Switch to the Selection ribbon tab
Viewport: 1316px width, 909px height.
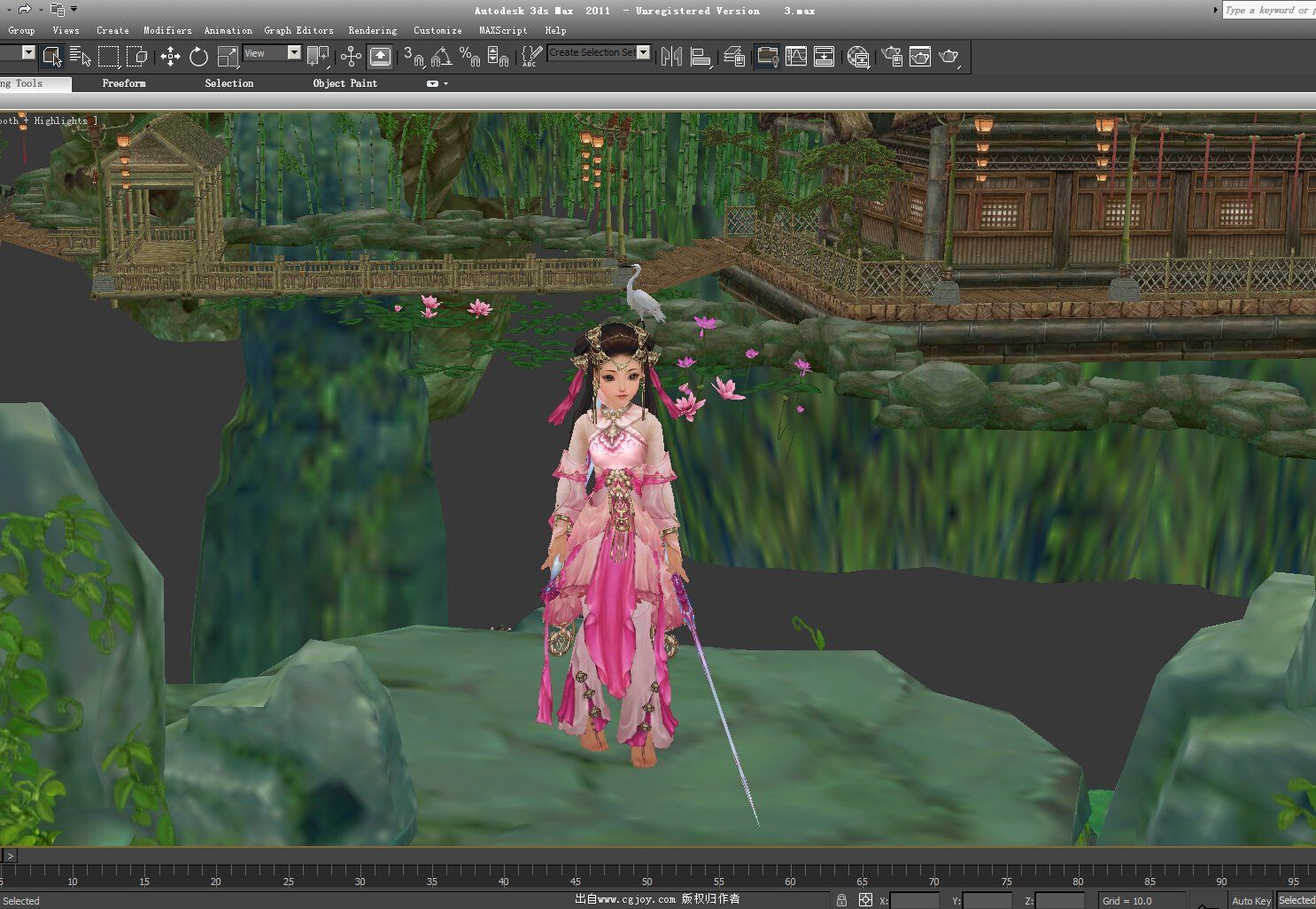point(228,83)
